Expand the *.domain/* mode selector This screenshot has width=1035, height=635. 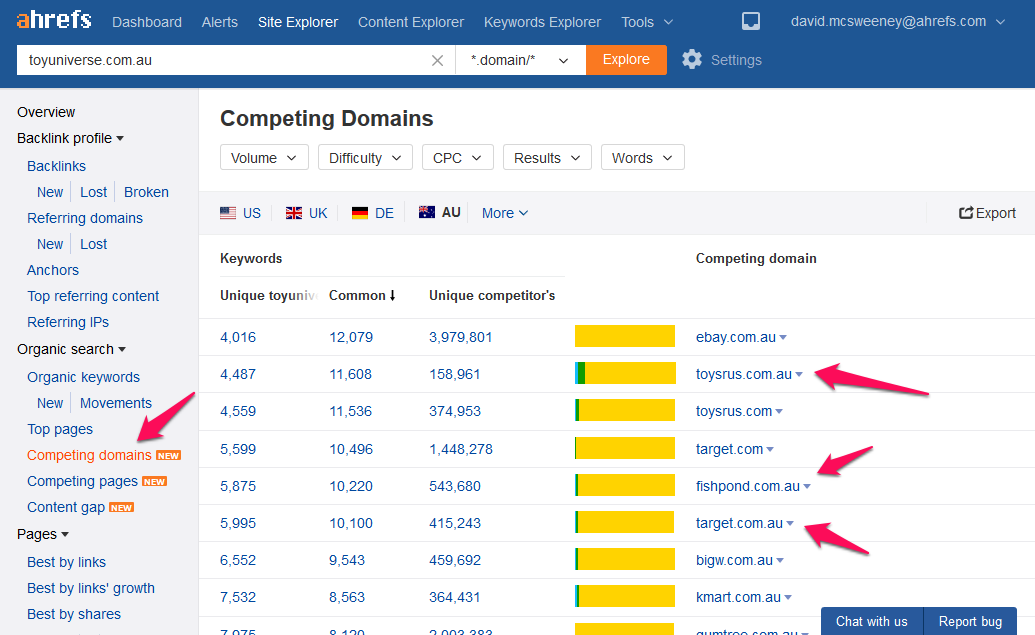click(x=520, y=60)
